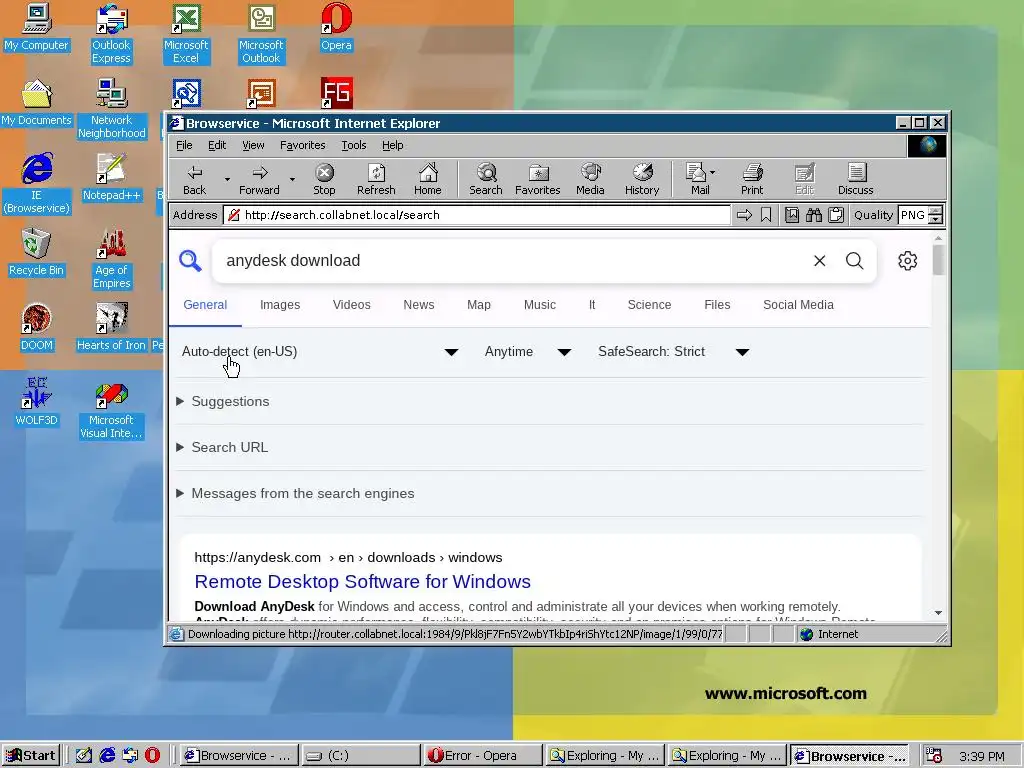The image size is (1024, 768).
Task: Switch to the Social Media tab
Action: 798,305
